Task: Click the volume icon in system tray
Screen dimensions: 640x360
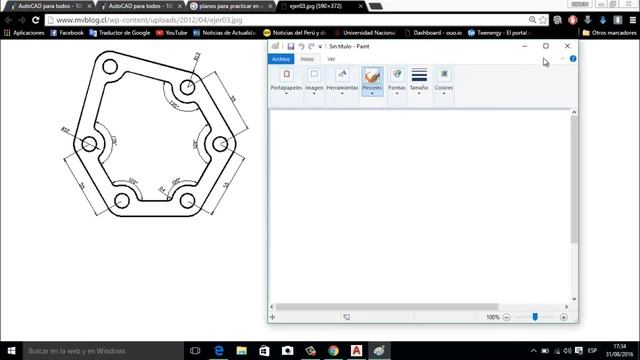Action: (567, 351)
